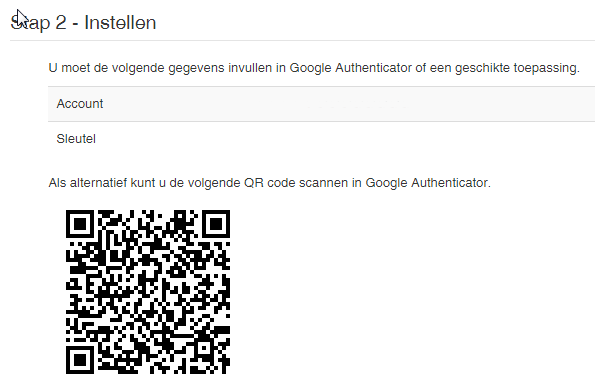This screenshot has width=595, height=390.
Task: Click the word "toepassing" ending the first sentence
Action: (546, 68)
